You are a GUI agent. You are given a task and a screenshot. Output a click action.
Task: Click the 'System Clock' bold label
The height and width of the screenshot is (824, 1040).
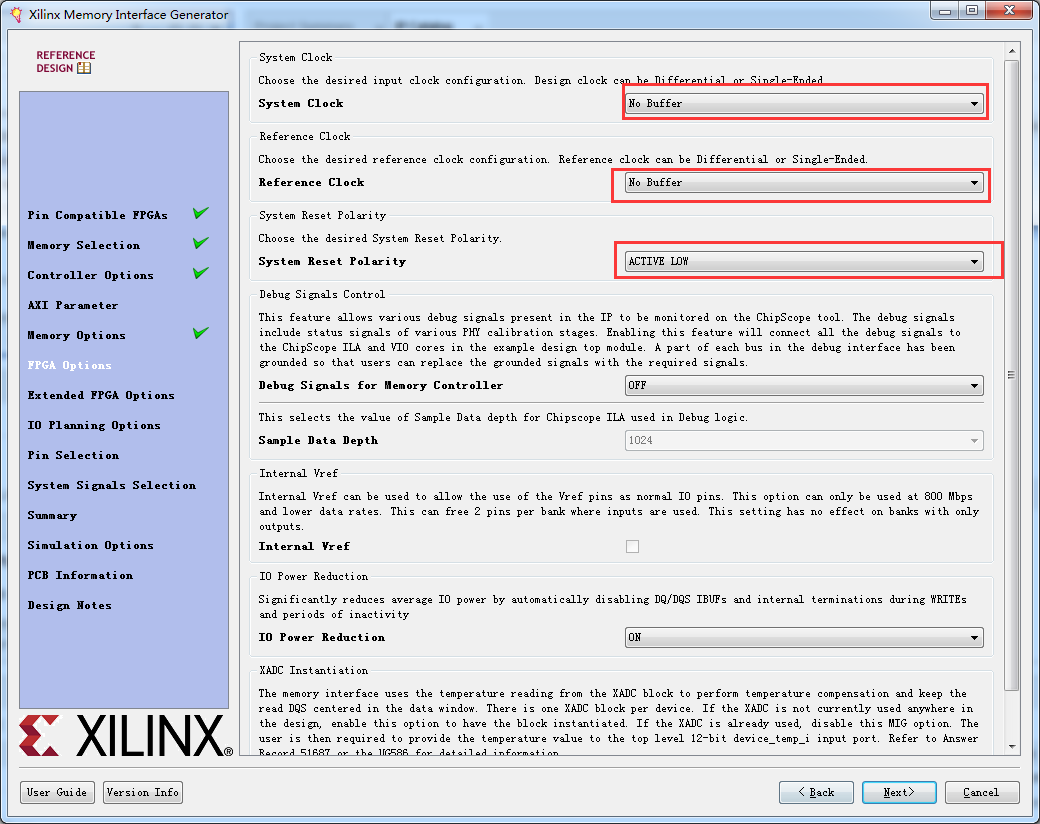[301, 103]
